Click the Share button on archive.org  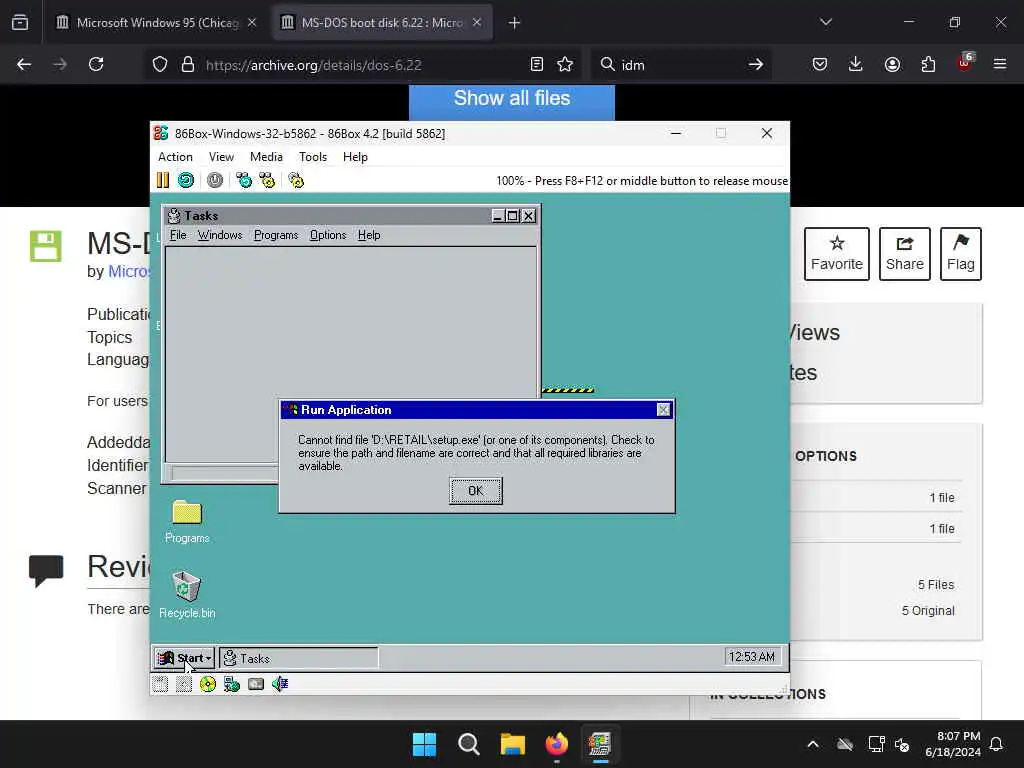coord(904,253)
